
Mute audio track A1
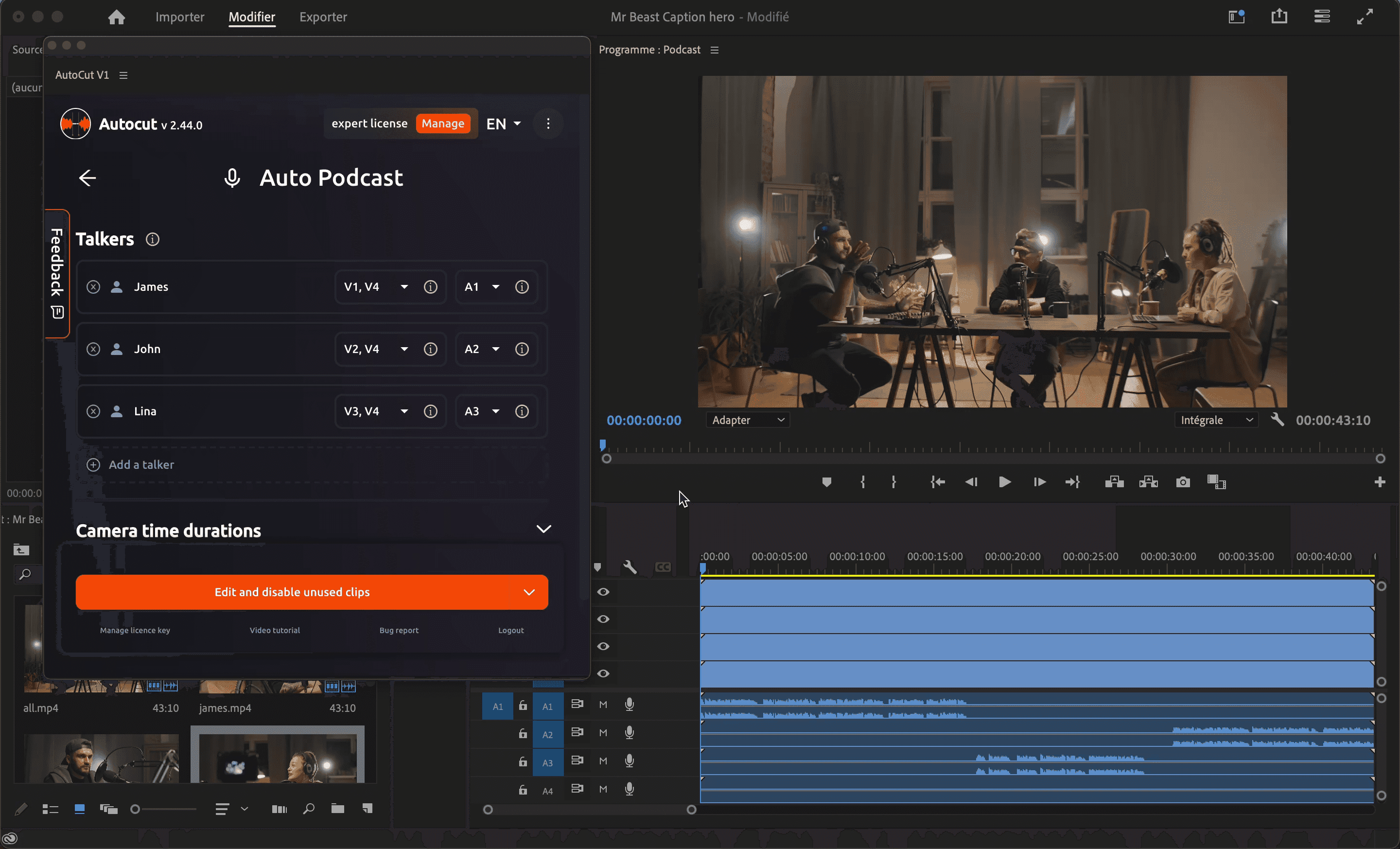tap(603, 705)
